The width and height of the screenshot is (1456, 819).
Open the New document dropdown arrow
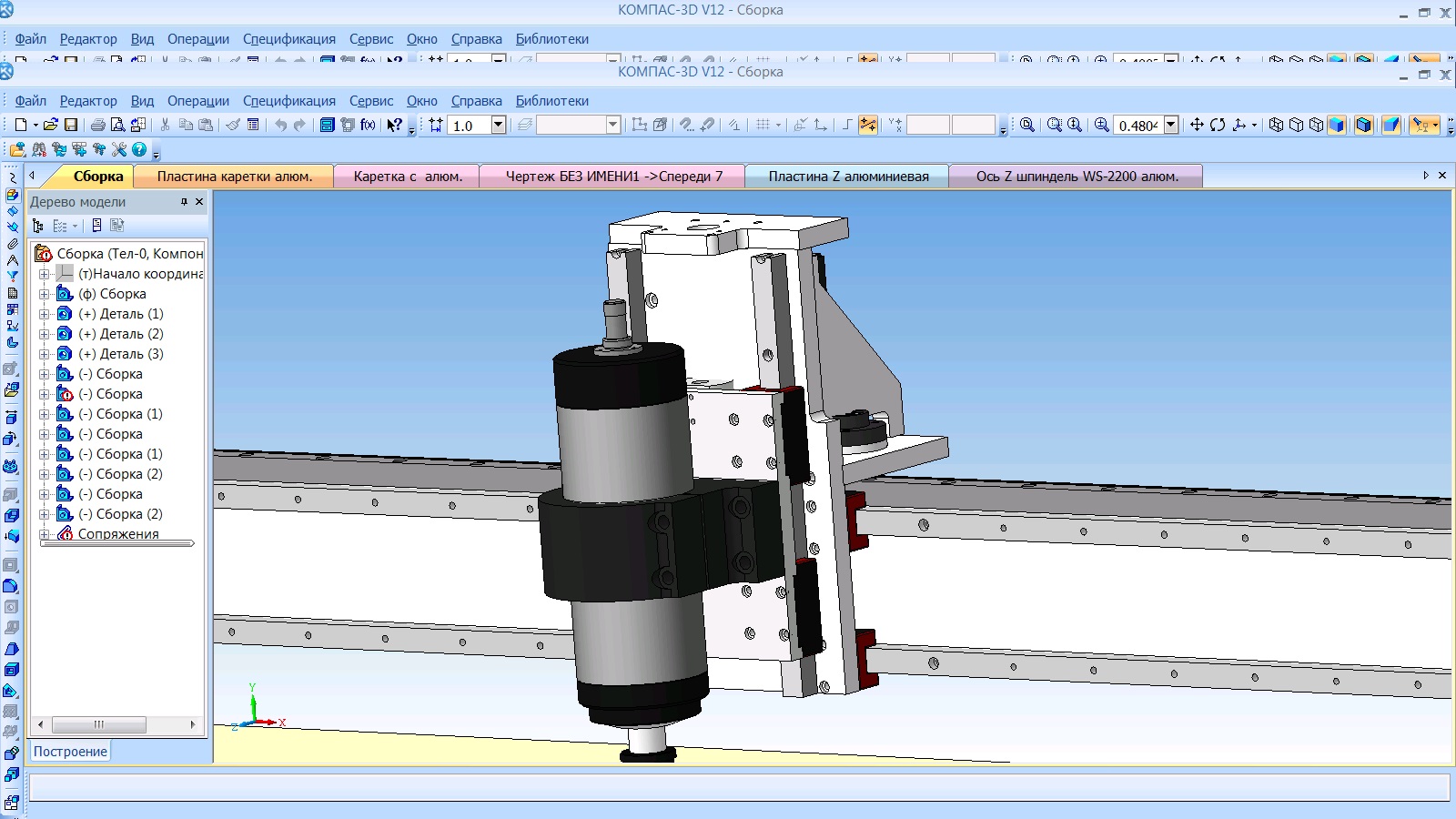coord(35,125)
